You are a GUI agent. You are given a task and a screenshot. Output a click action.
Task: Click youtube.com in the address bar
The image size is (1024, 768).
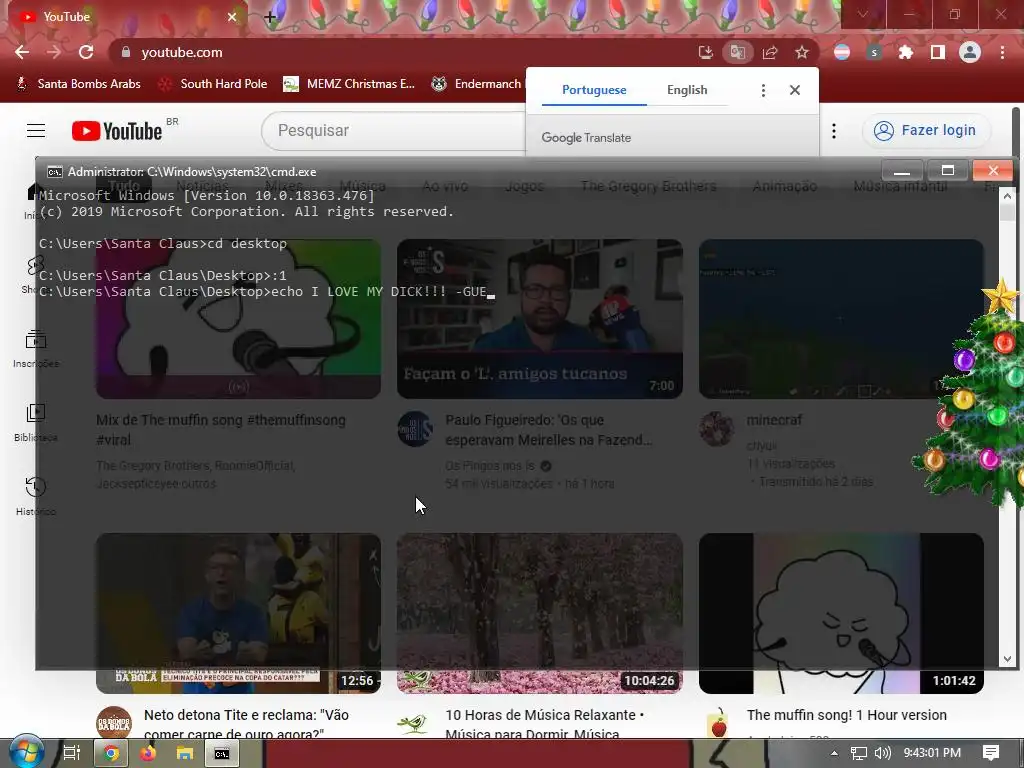(182, 52)
